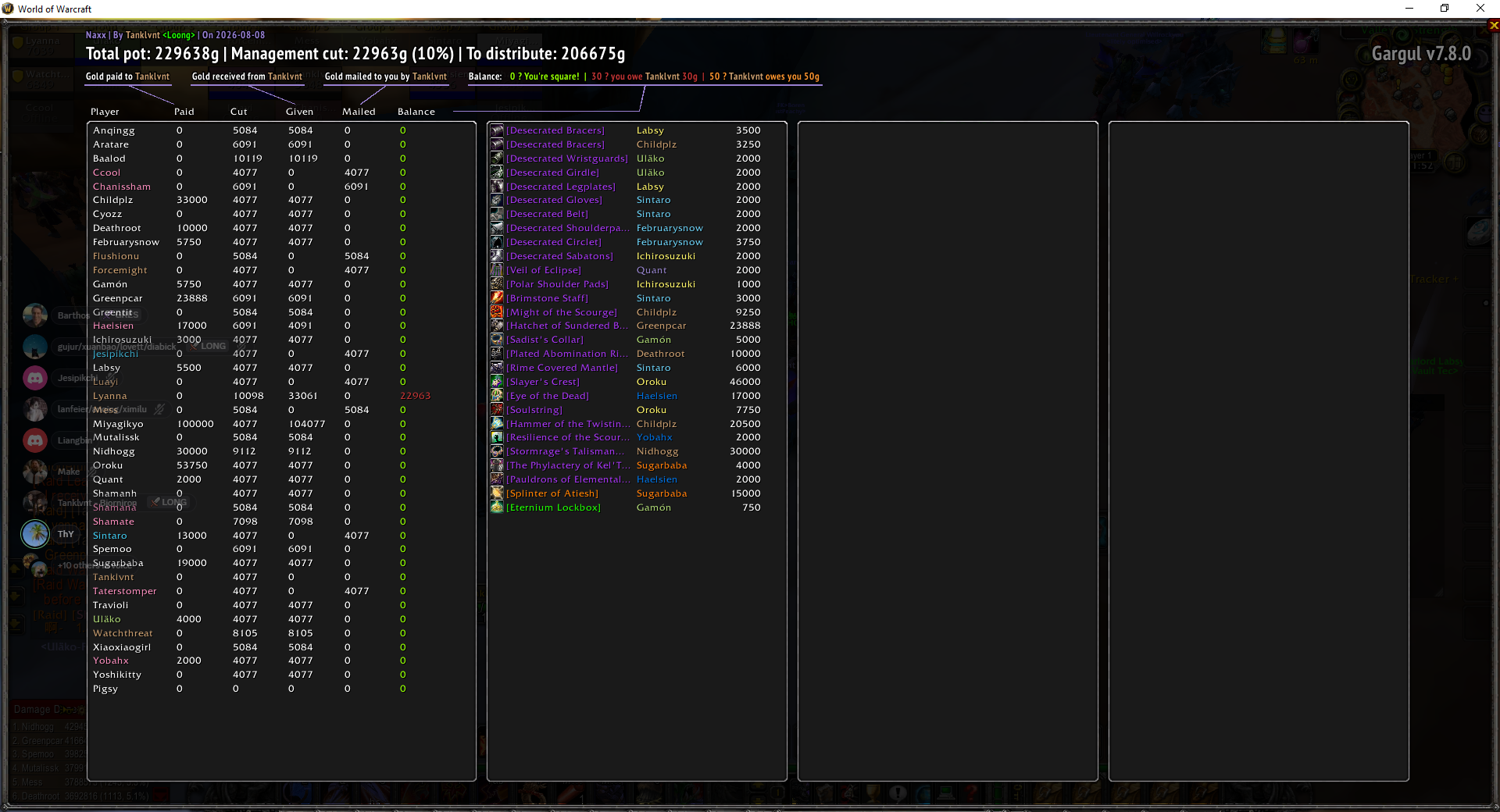Click the Eternium Lockbox item icon
1500x812 pixels.
click(497, 507)
